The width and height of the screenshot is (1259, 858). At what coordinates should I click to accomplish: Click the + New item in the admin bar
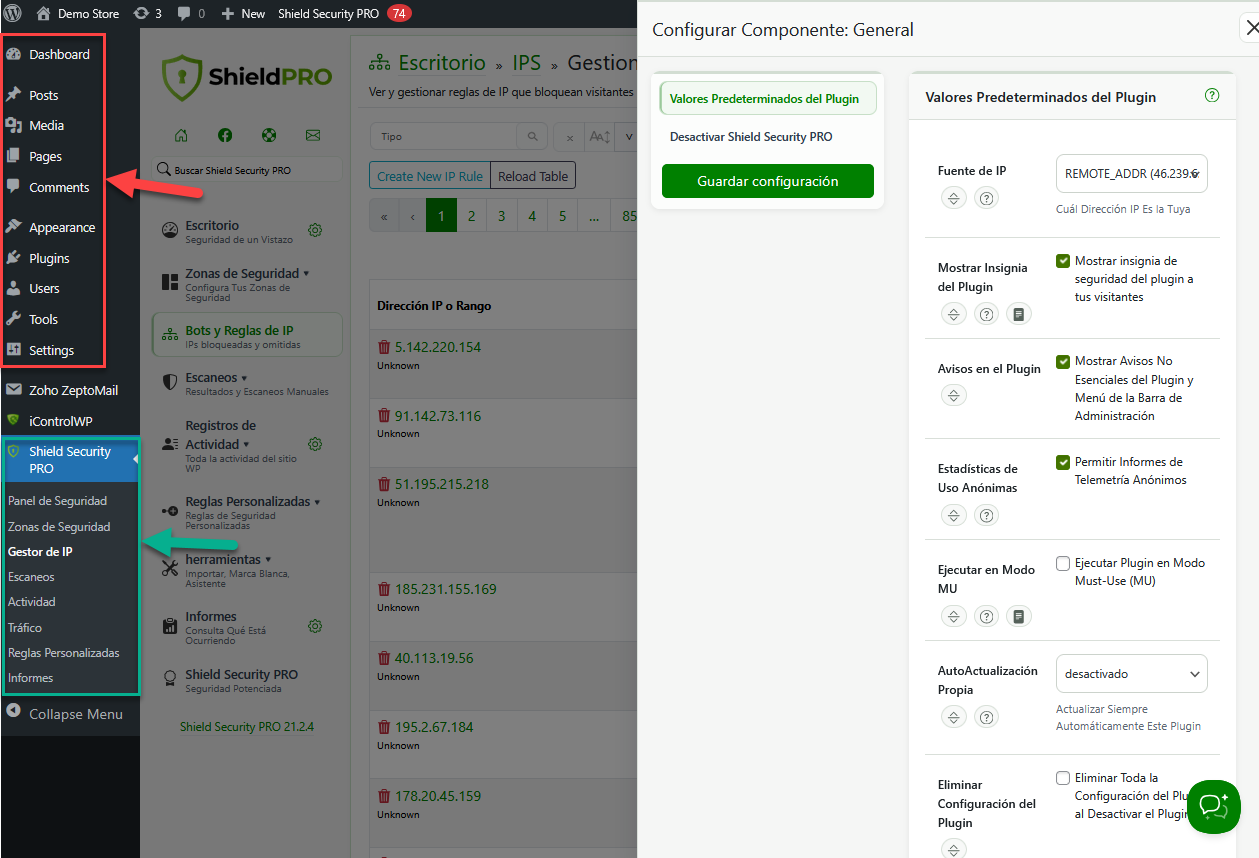(243, 14)
